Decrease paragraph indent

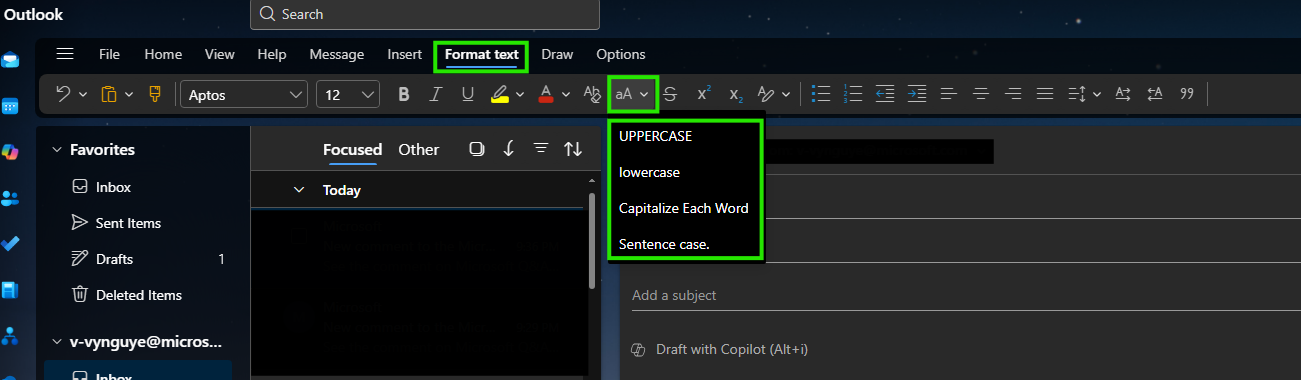click(885, 94)
